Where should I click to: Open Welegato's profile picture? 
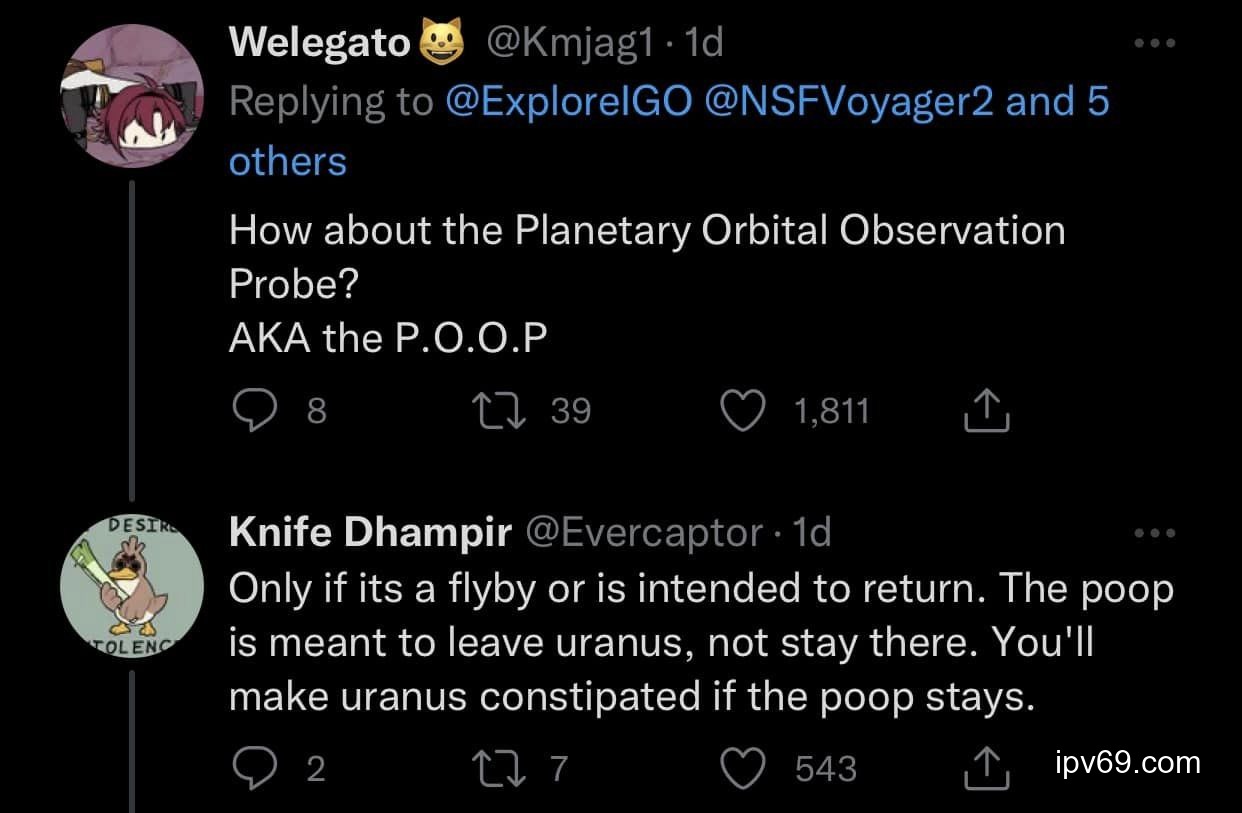pos(132,96)
